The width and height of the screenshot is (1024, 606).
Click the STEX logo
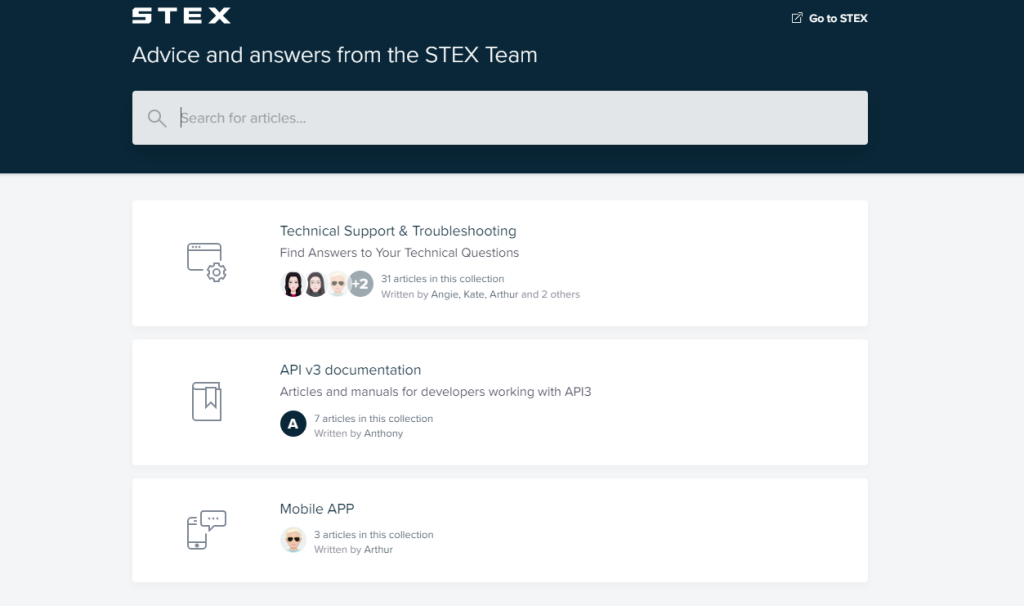(181, 16)
